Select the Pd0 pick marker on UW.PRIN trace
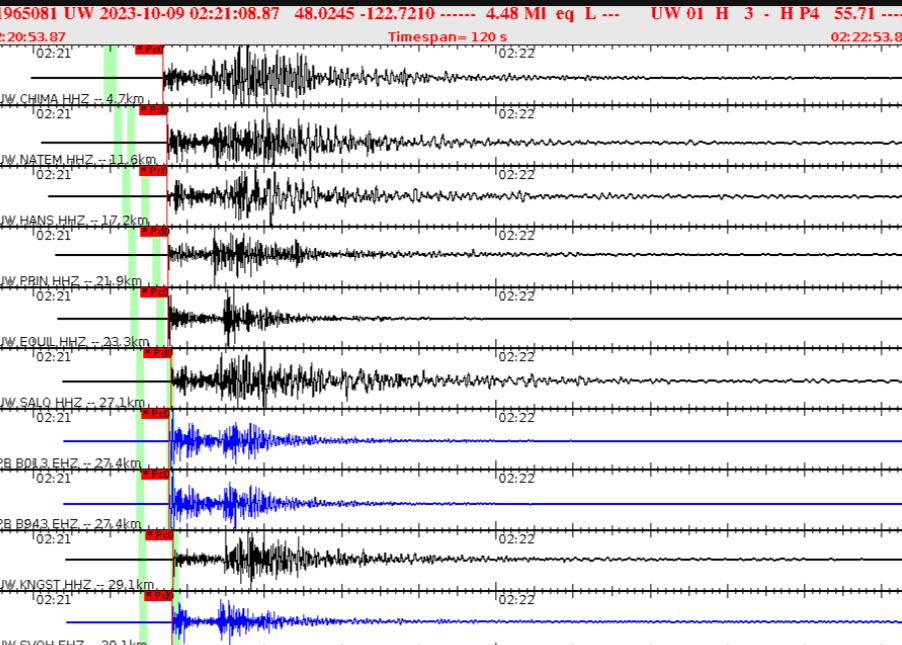The image size is (902, 645). click(x=153, y=232)
